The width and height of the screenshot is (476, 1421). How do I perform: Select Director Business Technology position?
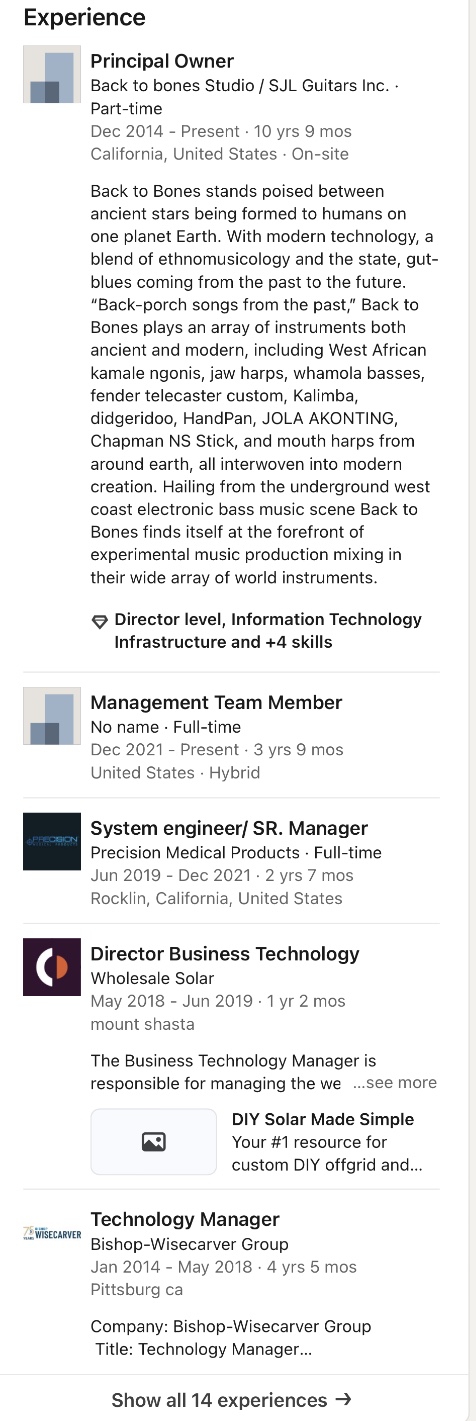pyautogui.click(x=225, y=954)
